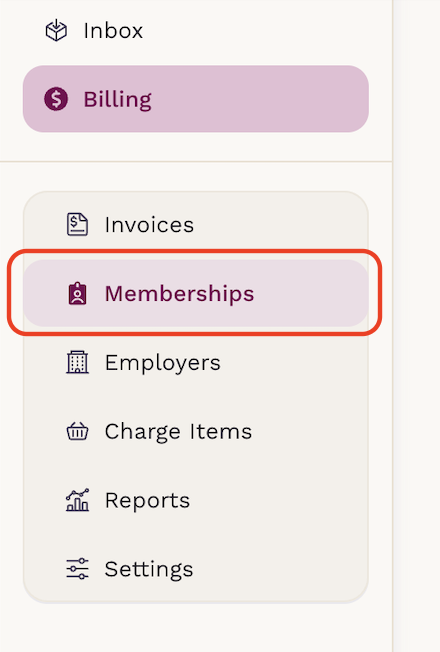Select the Billing menu item
This screenshot has height=652, width=440.
(195, 99)
